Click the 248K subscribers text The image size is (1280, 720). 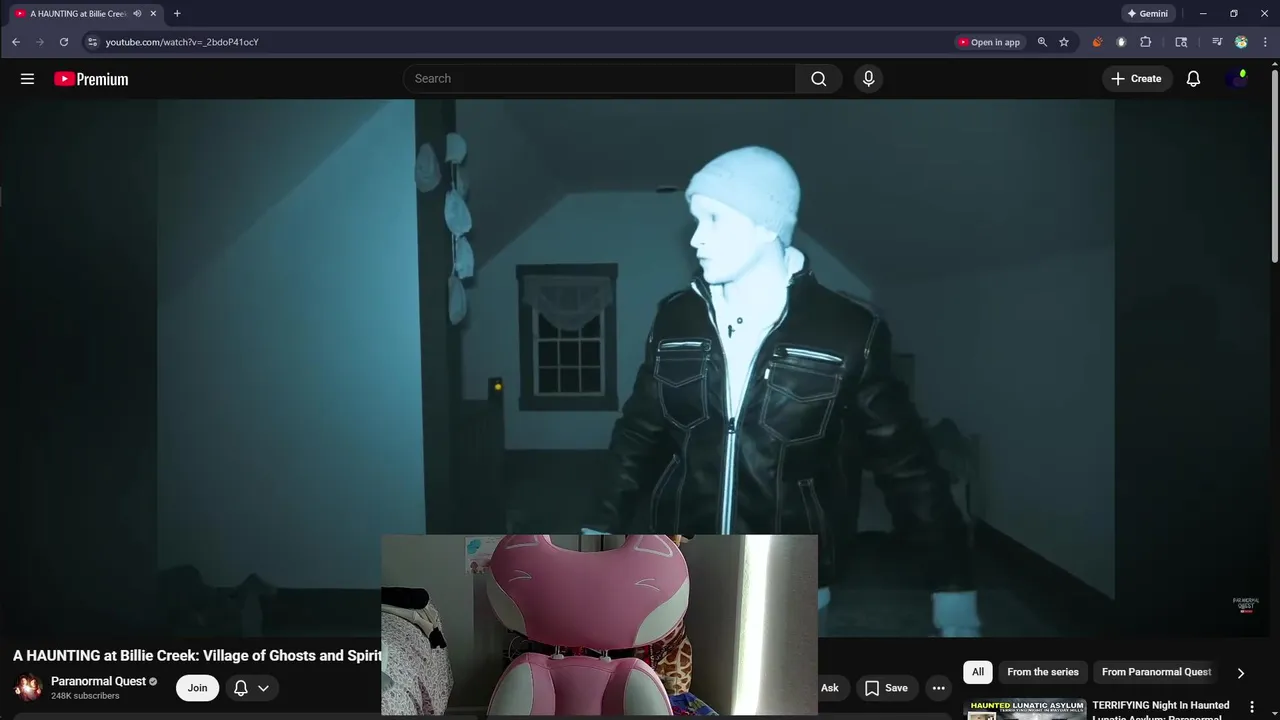[85, 696]
